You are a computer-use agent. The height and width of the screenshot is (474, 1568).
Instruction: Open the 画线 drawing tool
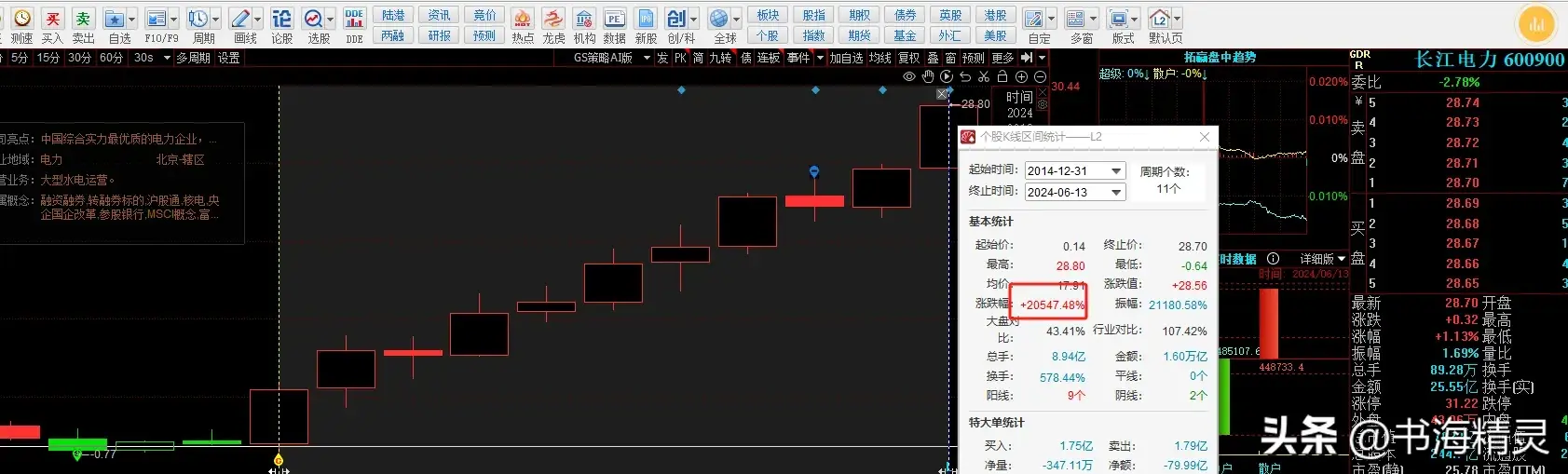pos(245,24)
